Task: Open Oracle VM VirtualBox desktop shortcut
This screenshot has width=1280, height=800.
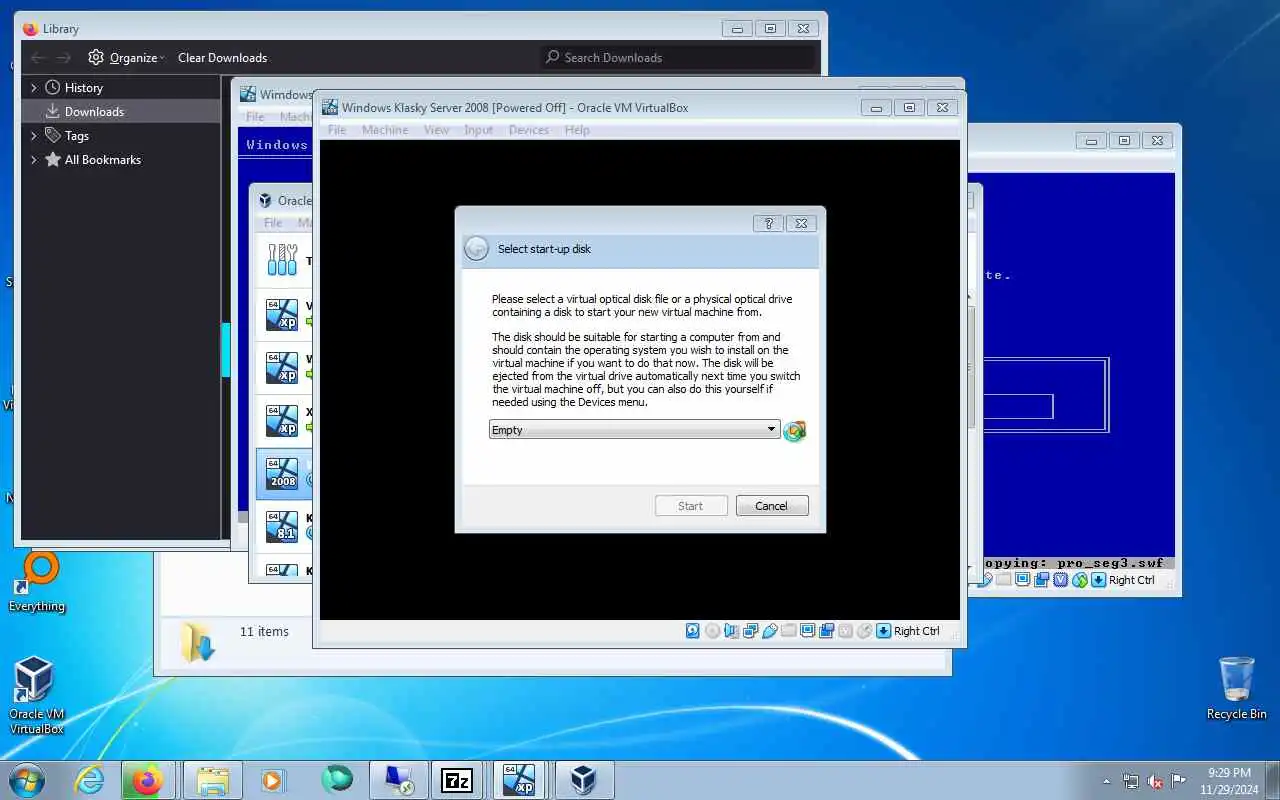Action: 36,696
